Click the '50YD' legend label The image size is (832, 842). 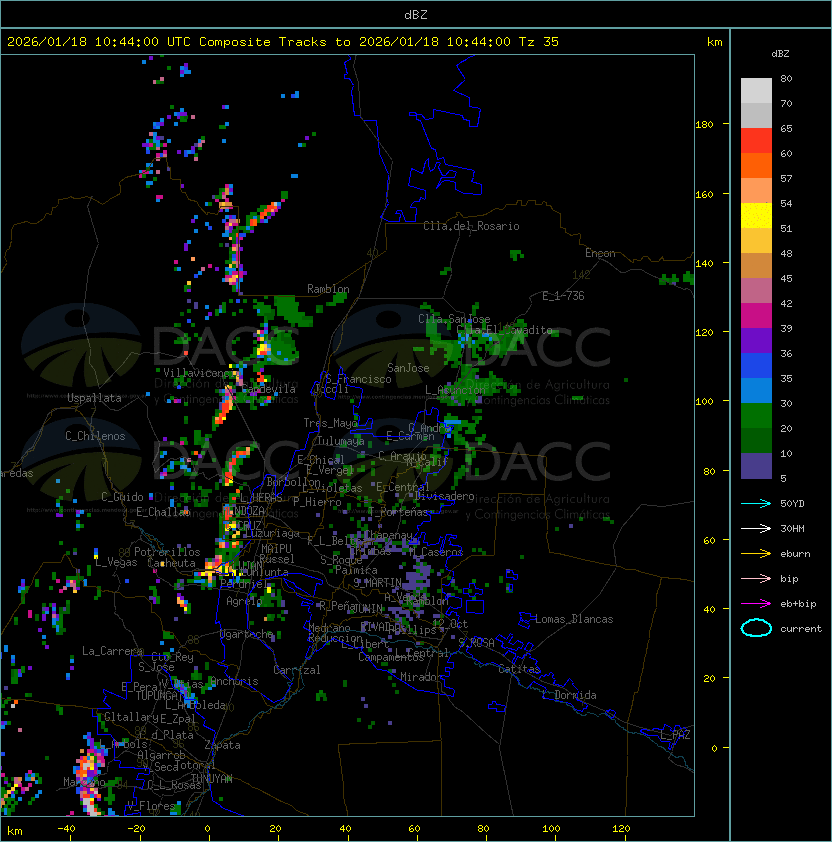[x=792, y=503]
